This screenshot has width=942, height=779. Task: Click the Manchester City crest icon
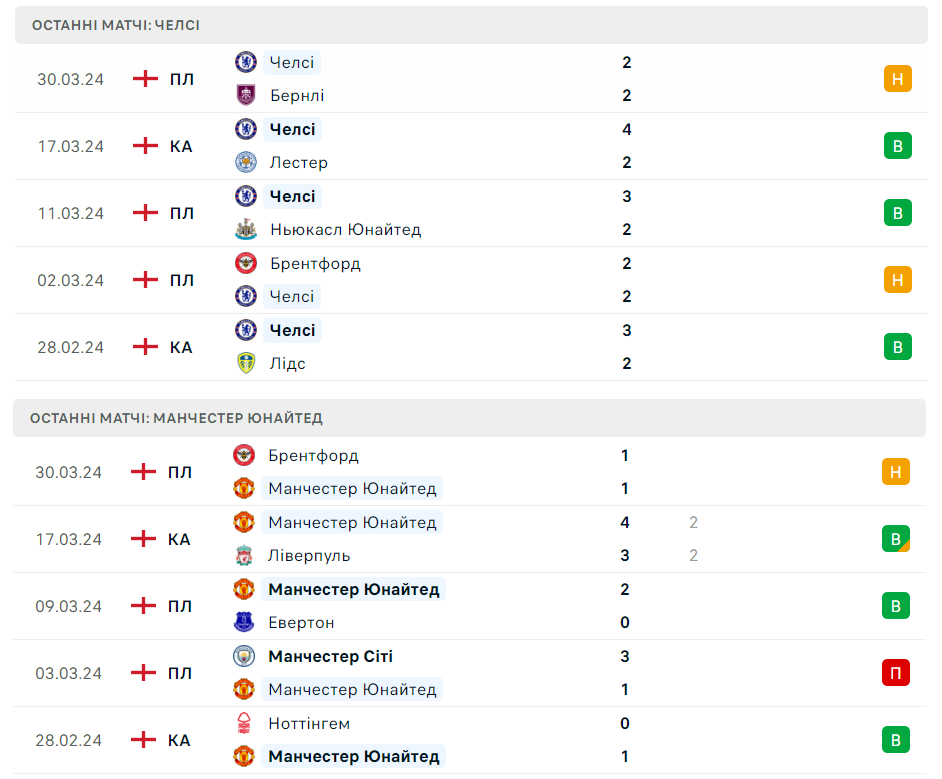click(x=244, y=656)
